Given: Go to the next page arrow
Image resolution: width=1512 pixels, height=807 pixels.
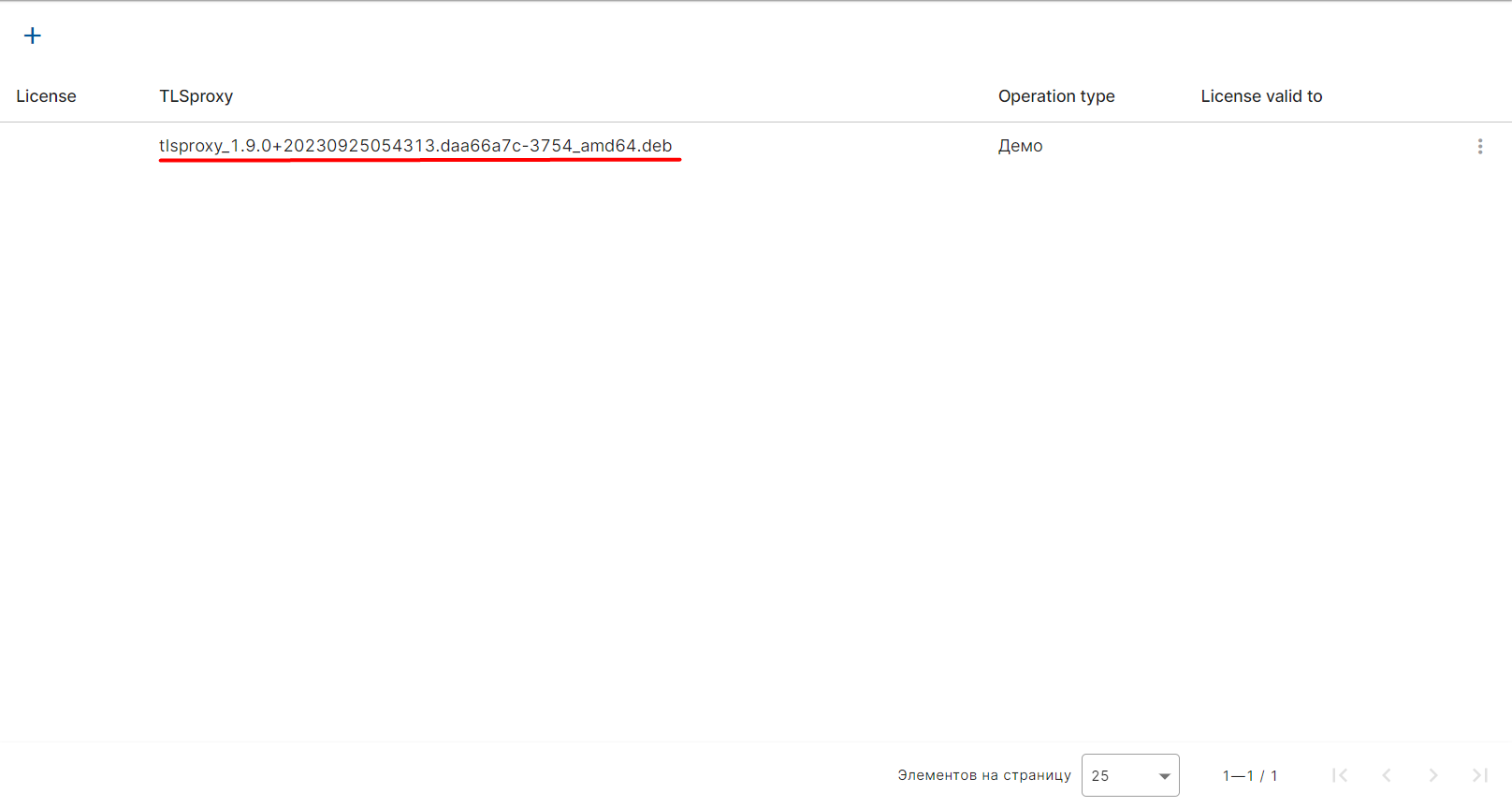Looking at the screenshot, I should point(1432,775).
